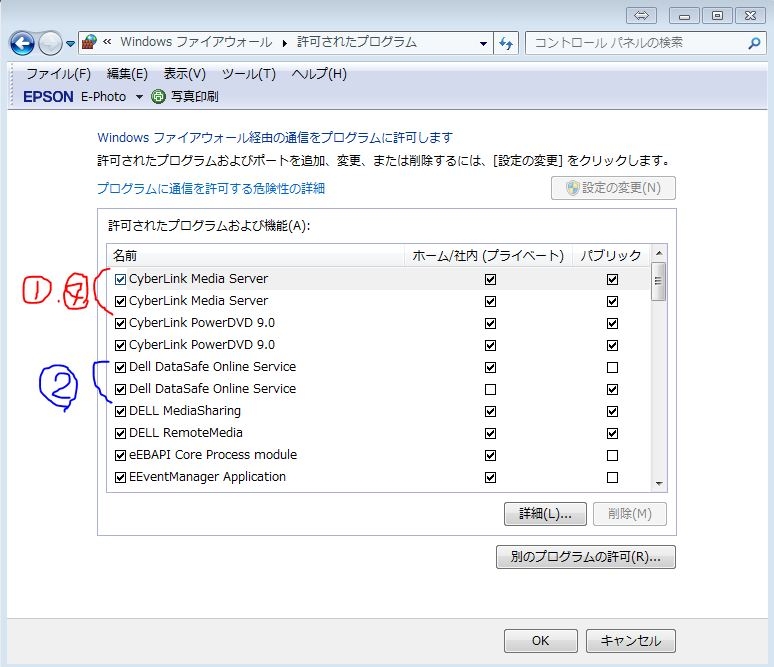Click the 詳細(L)... button
Image resolution: width=774 pixels, height=667 pixels.
[x=545, y=514]
